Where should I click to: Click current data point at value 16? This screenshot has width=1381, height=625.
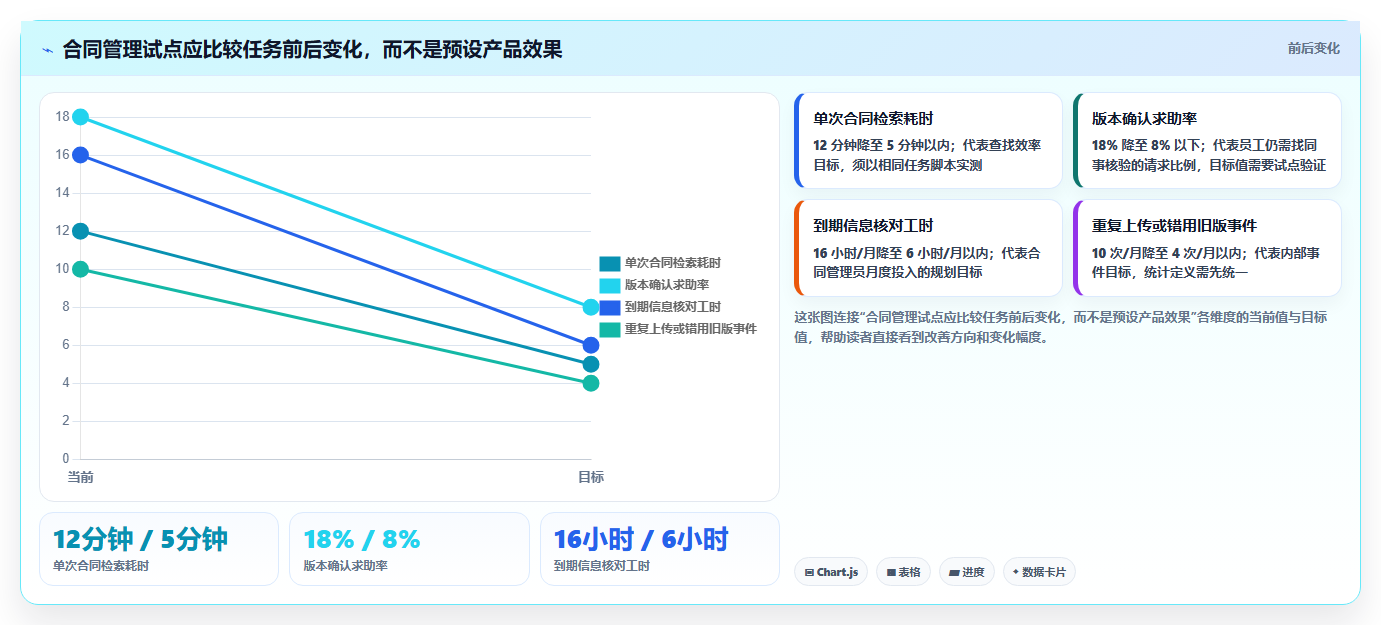81,155
